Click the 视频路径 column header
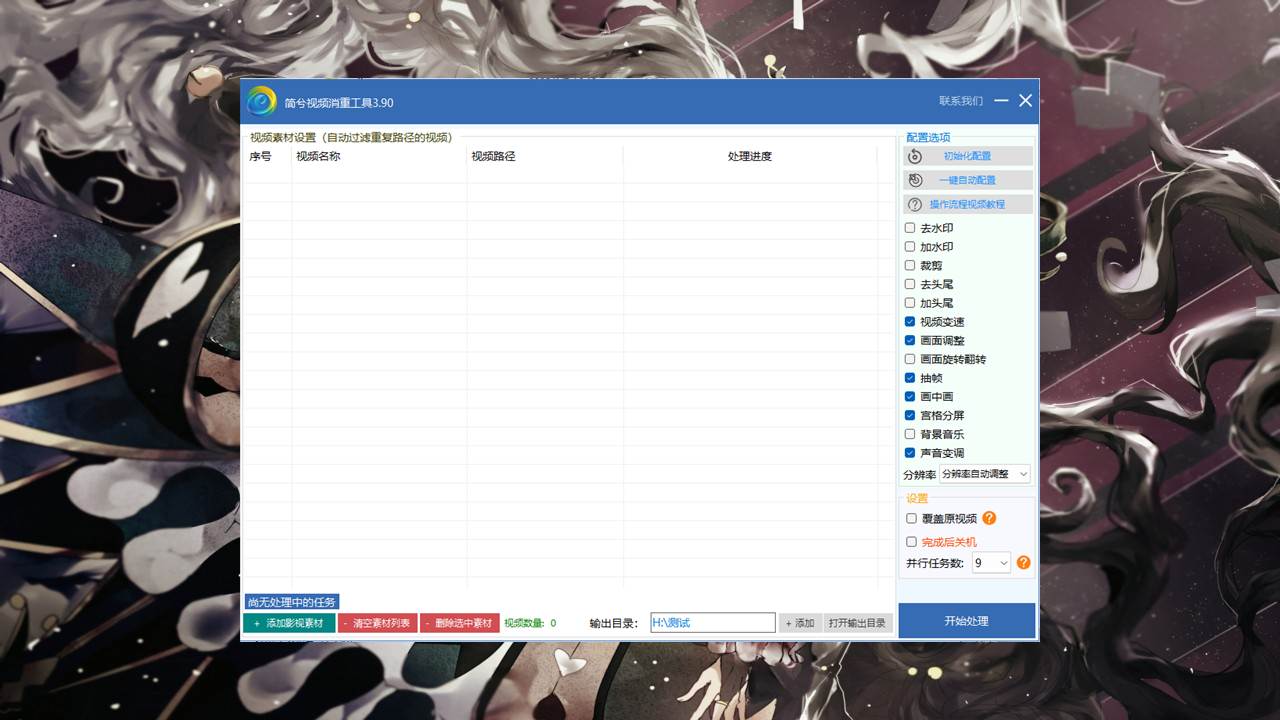Viewport: 1280px width, 720px height. click(x=545, y=156)
